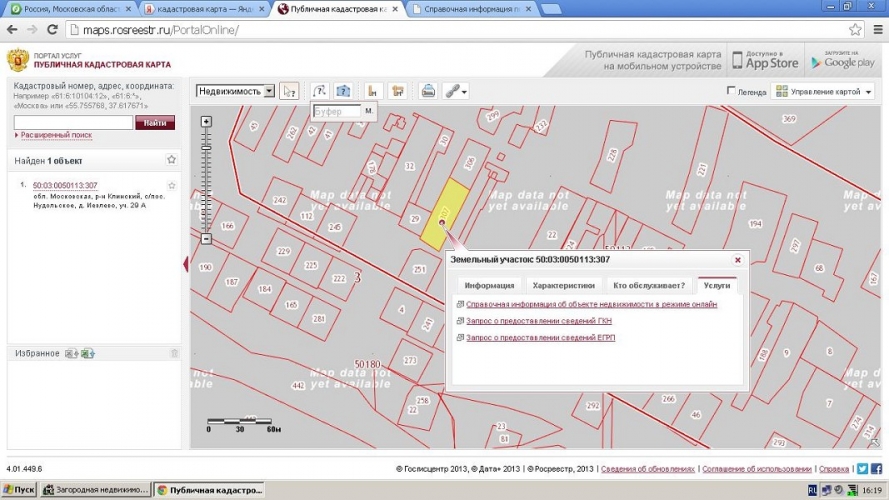Switch to Справочная информация browser tab

point(472,9)
